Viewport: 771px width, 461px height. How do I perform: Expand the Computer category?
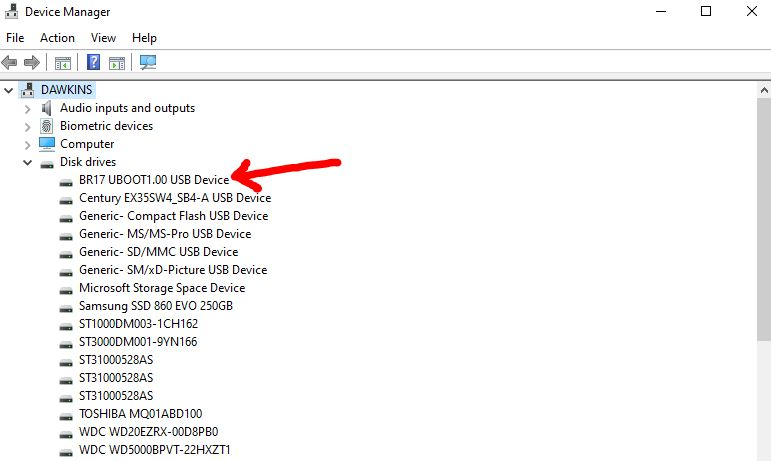pos(28,144)
